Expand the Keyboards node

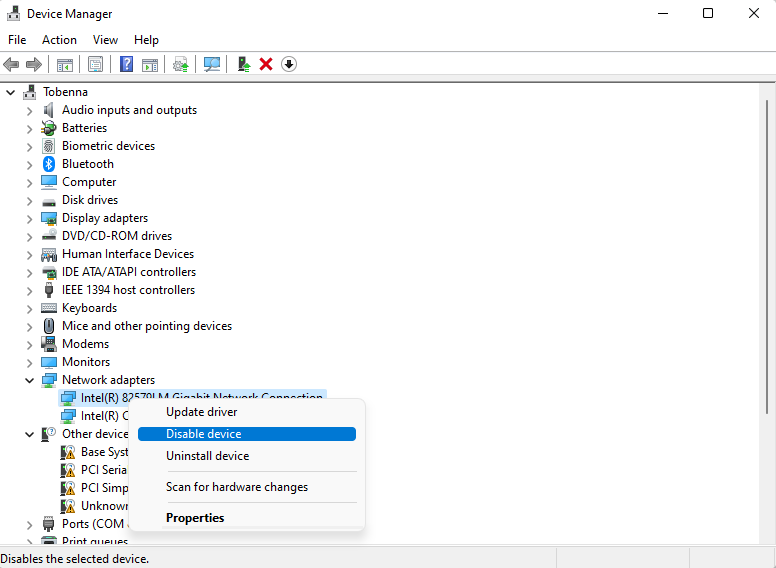pos(29,308)
